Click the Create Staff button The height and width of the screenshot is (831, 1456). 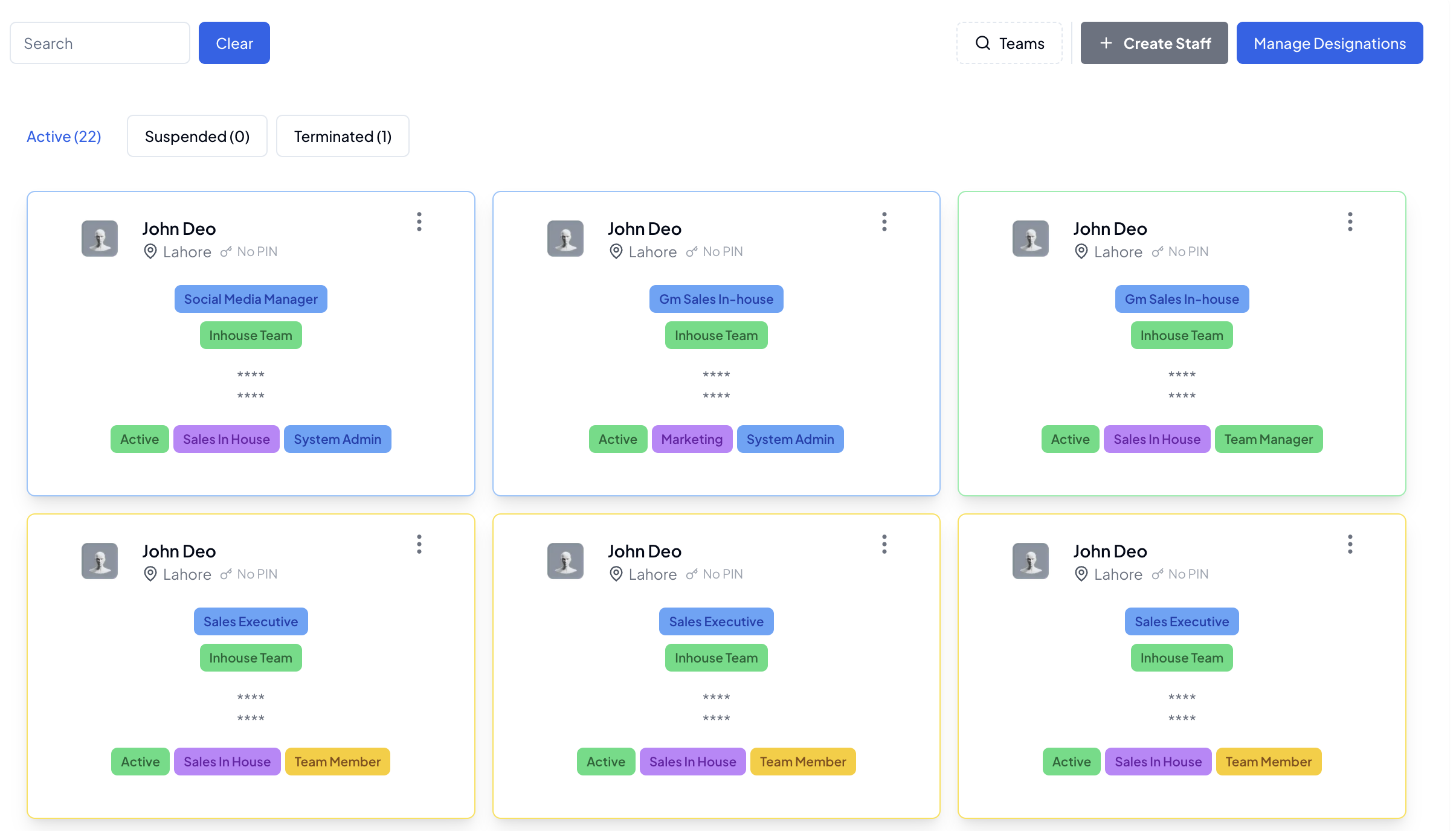click(x=1154, y=43)
